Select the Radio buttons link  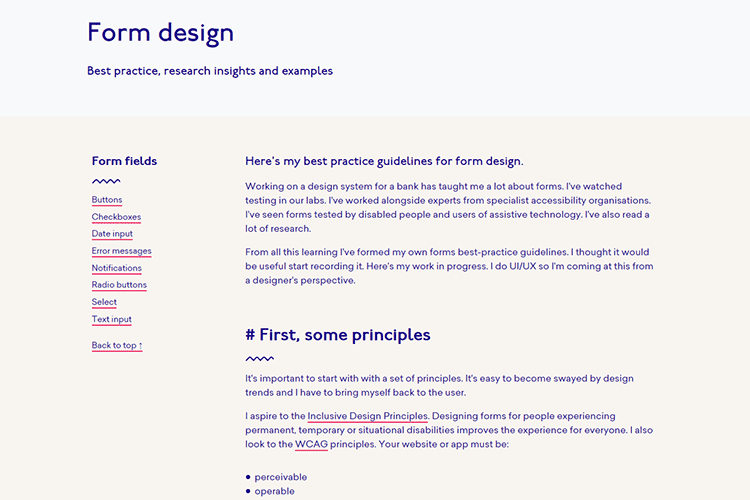(119, 285)
